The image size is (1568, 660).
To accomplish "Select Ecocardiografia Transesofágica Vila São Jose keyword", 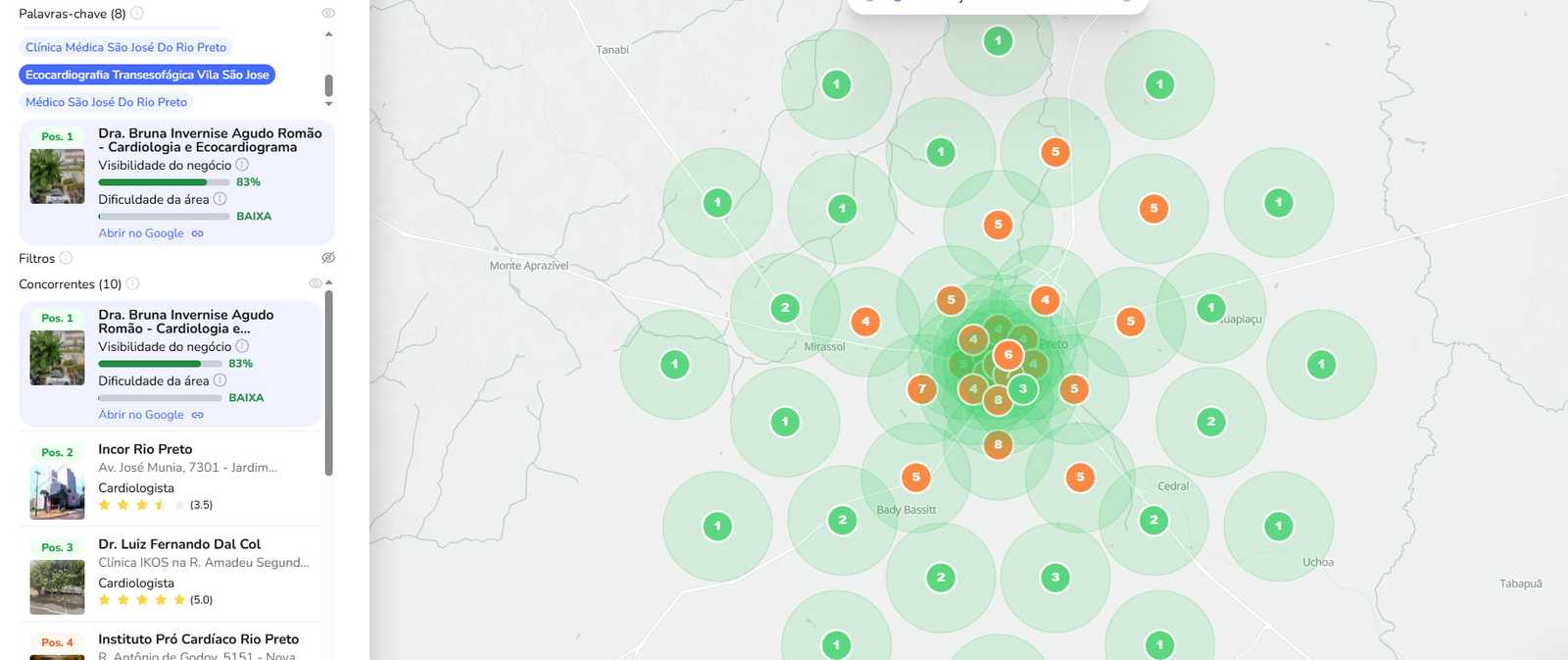I will [147, 75].
